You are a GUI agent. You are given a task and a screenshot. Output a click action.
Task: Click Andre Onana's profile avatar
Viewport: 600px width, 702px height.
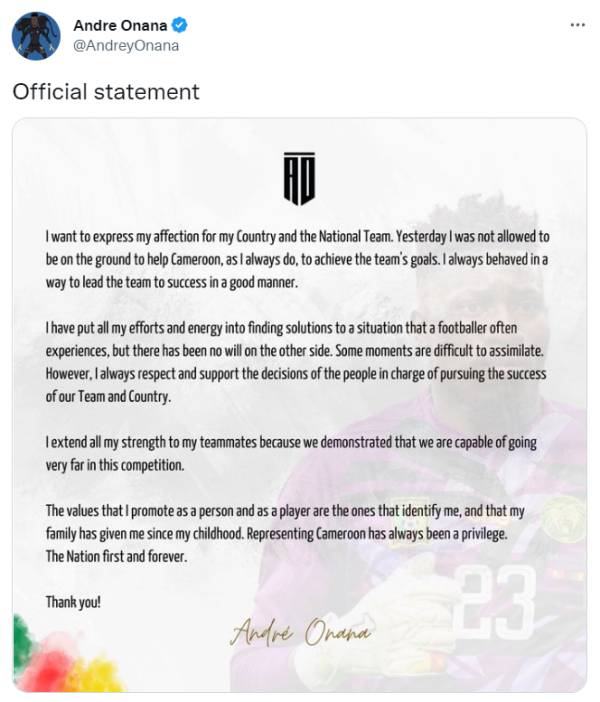[x=34, y=37]
